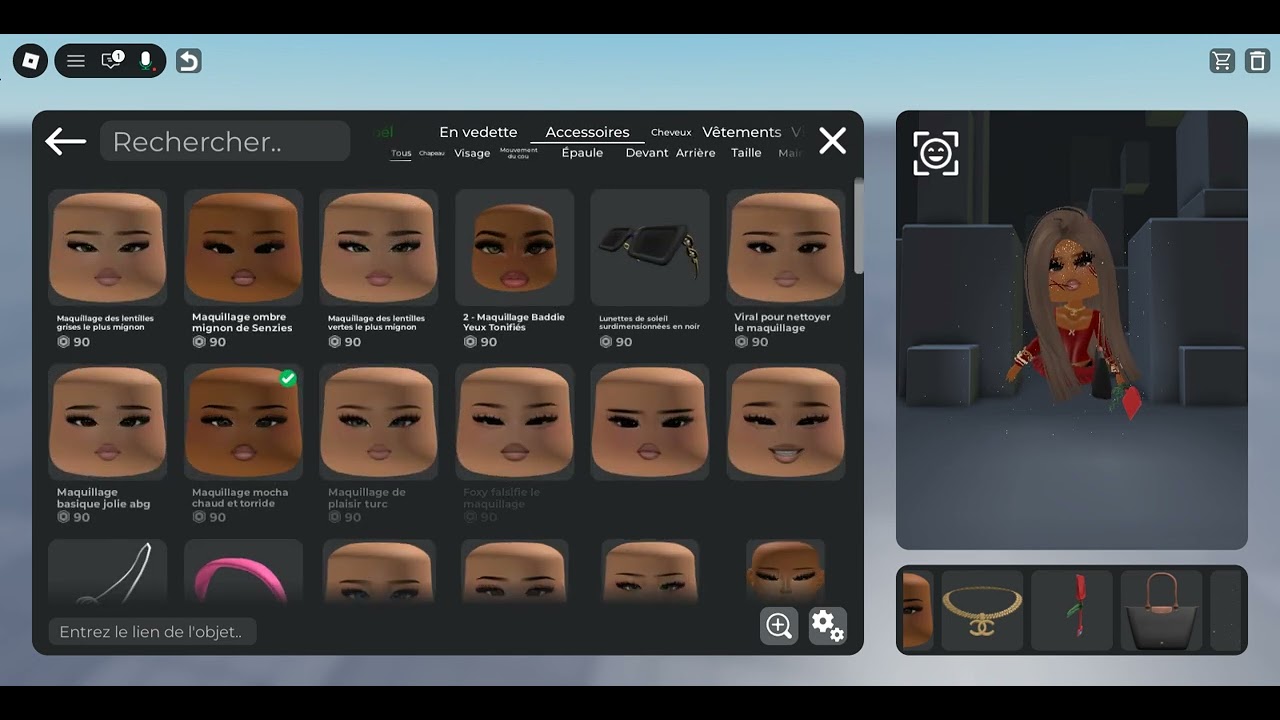Viewport: 1280px width, 720px height.
Task: Select Maquillage ombre mignon de Senzies face
Action: point(243,248)
